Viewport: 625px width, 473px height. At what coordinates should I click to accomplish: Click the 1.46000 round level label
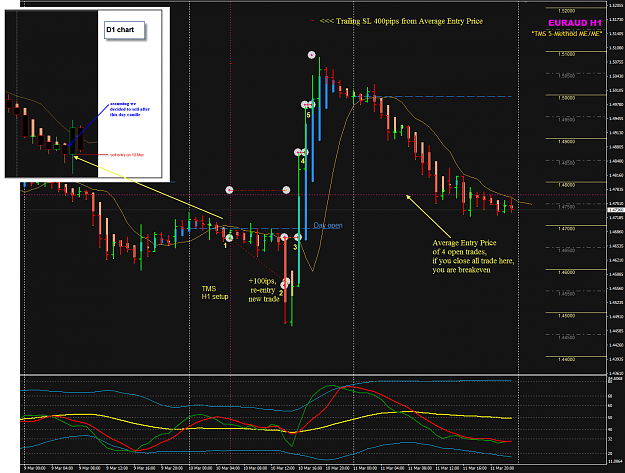coord(567,272)
